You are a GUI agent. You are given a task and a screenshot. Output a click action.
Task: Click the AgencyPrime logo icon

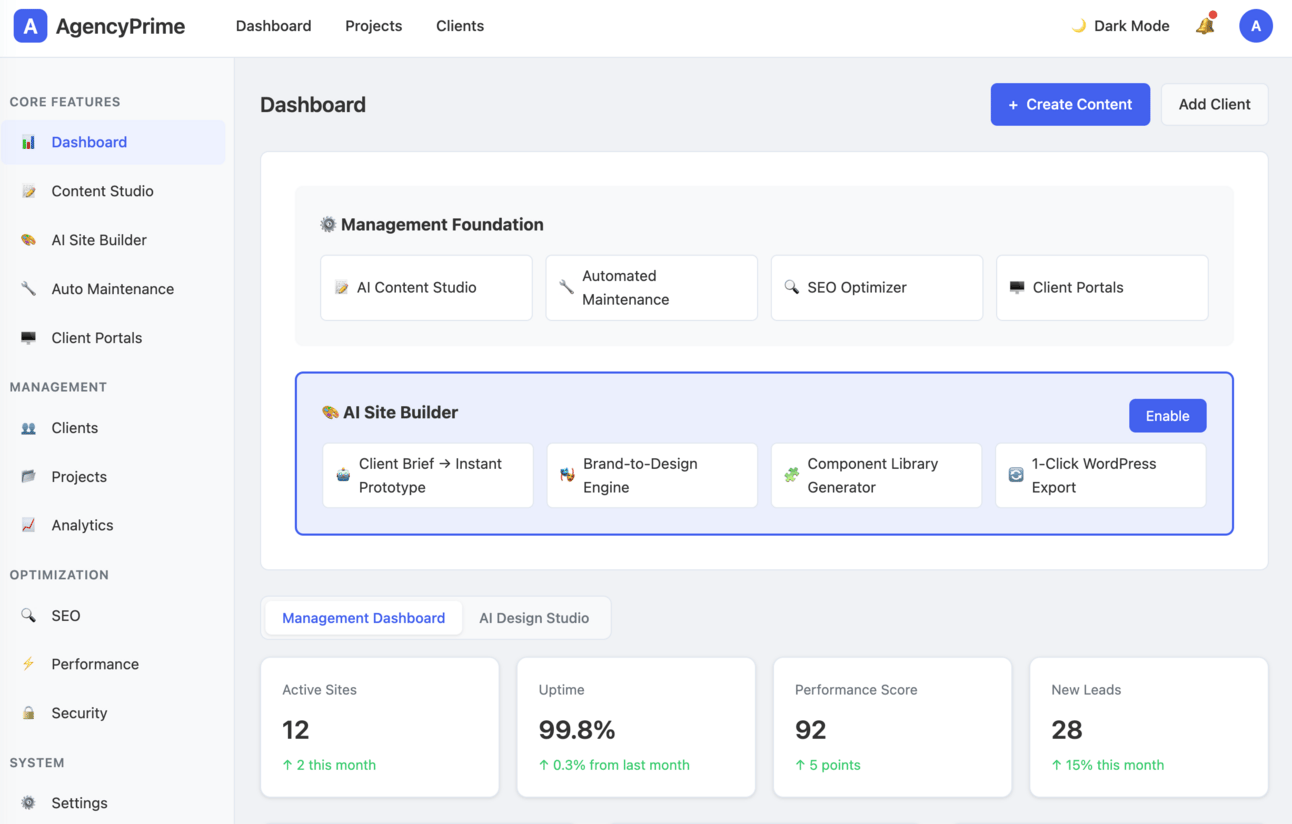point(30,26)
